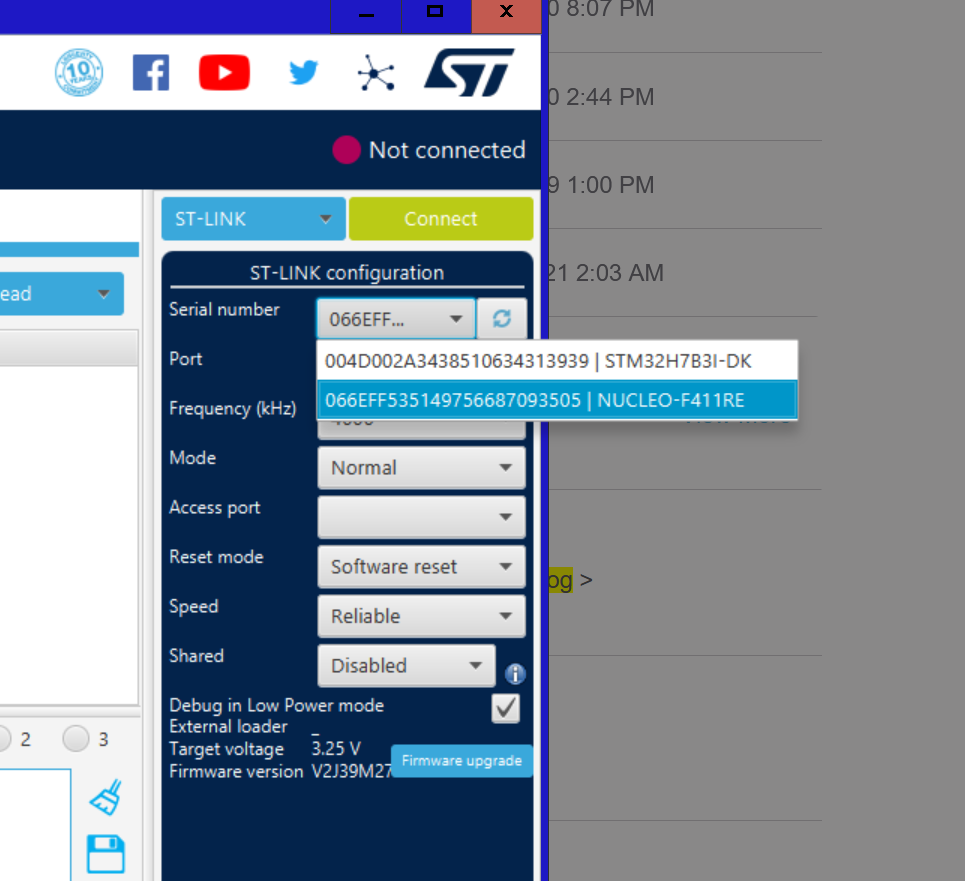Select the NUCLEO-F411RE serial number entry

click(557, 401)
